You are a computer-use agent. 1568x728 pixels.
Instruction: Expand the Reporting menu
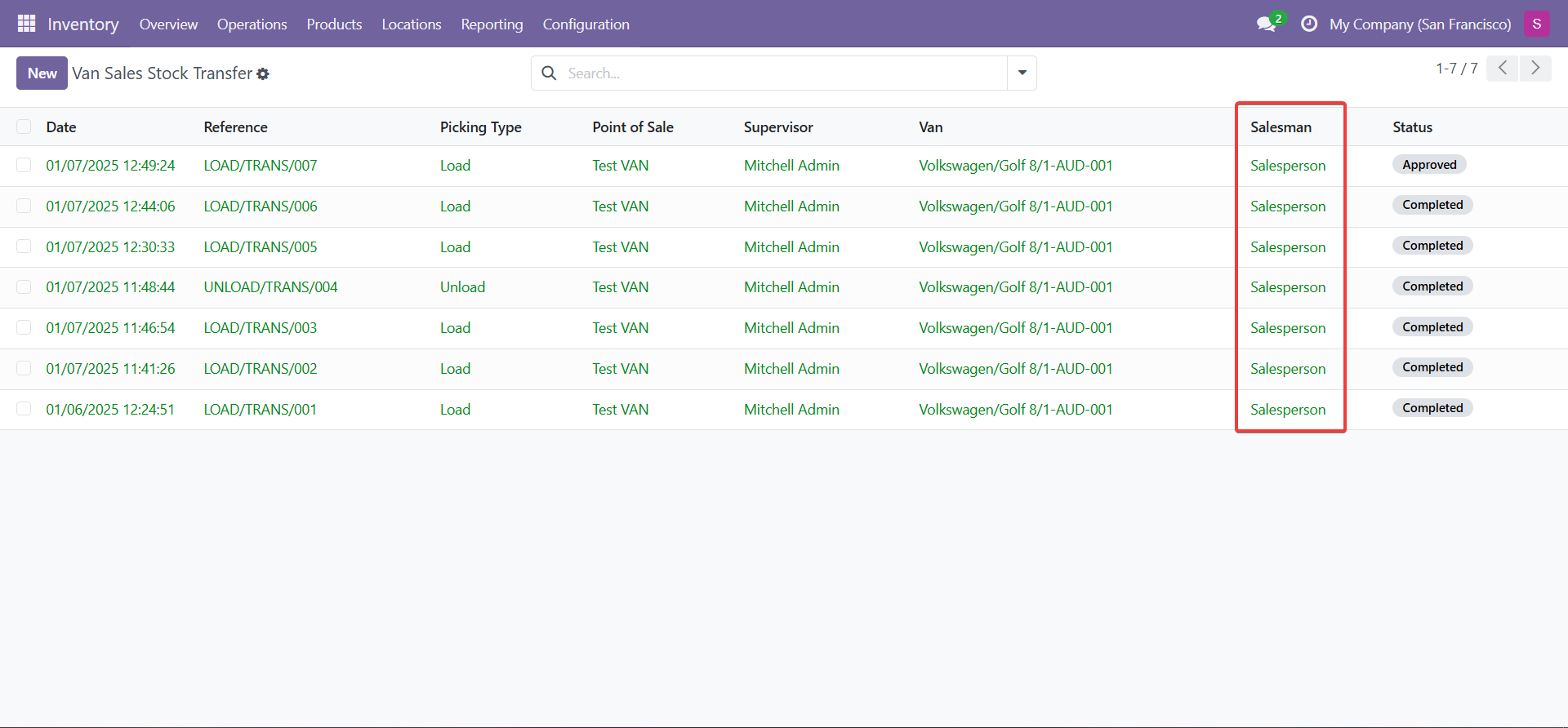click(x=492, y=24)
